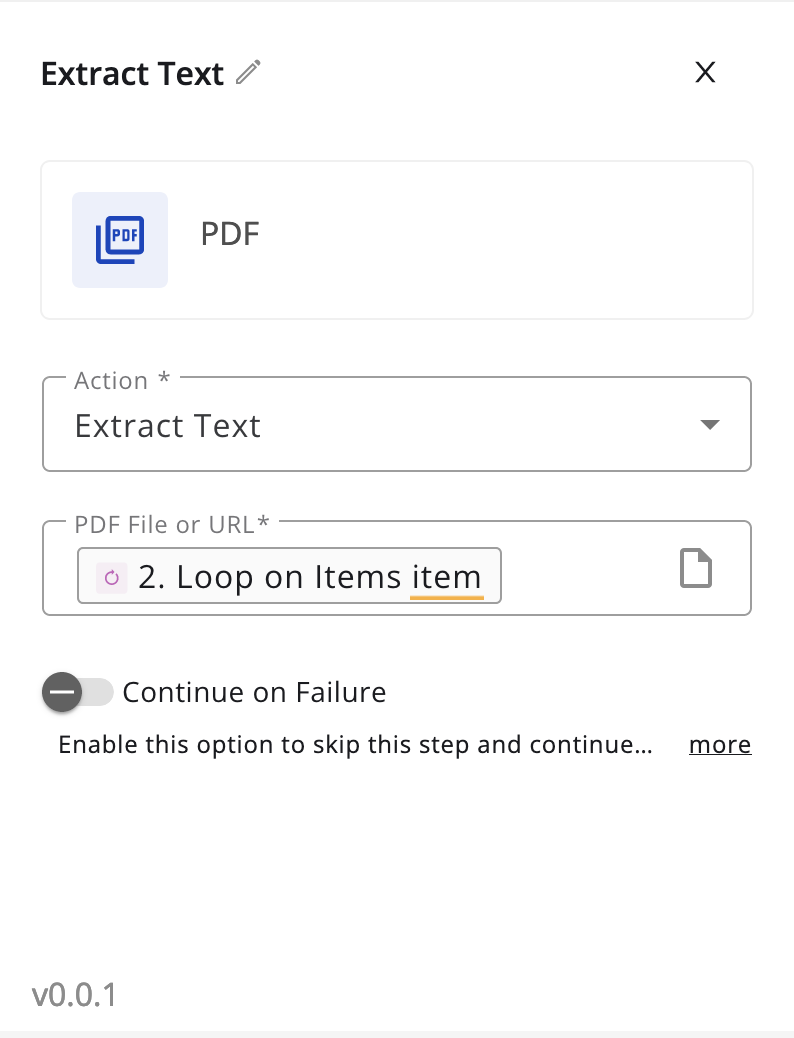Click the PDF File or URL label

point(172,524)
